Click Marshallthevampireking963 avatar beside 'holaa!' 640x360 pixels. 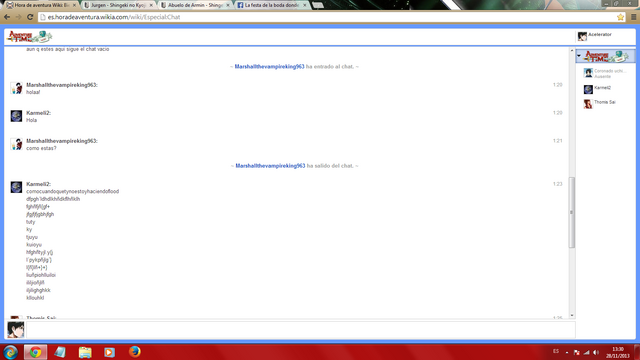tap(16, 88)
